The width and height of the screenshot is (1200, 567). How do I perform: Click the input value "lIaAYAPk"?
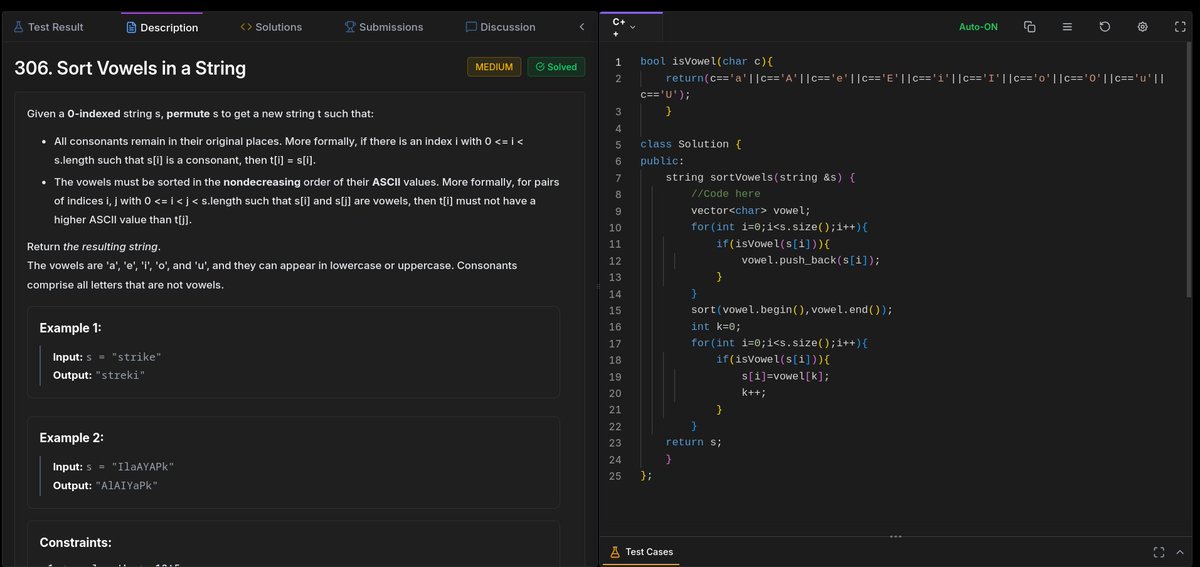click(x=142, y=467)
